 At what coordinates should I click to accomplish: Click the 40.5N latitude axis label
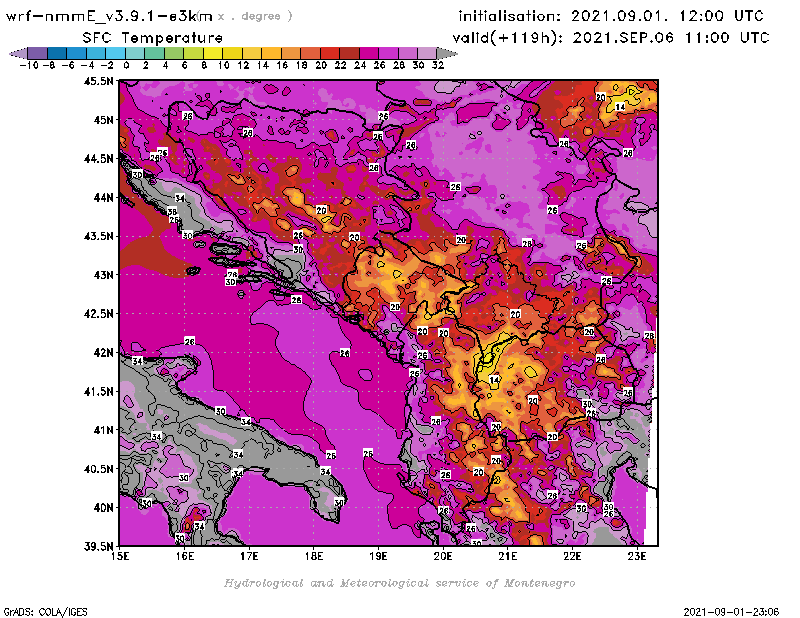pos(98,469)
